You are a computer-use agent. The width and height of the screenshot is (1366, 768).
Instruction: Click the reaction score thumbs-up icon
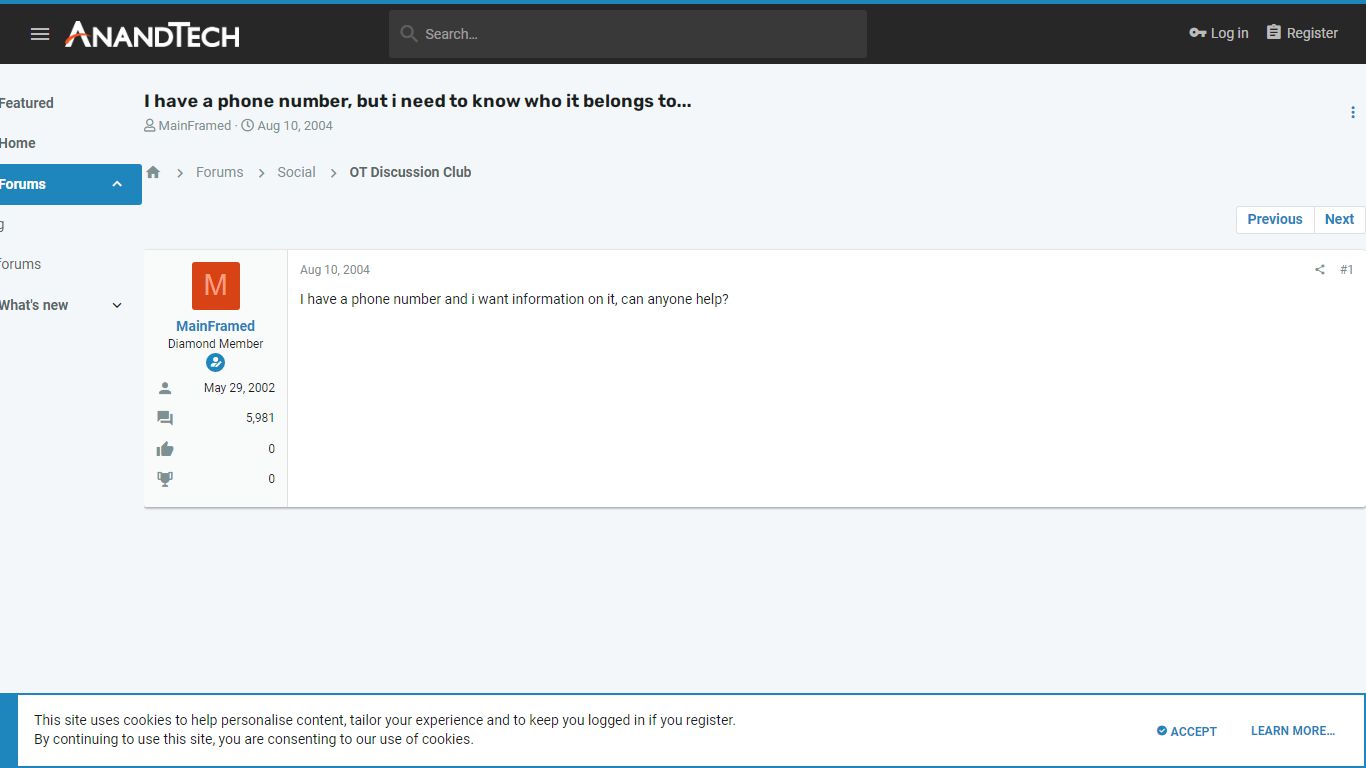pyautogui.click(x=165, y=449)
